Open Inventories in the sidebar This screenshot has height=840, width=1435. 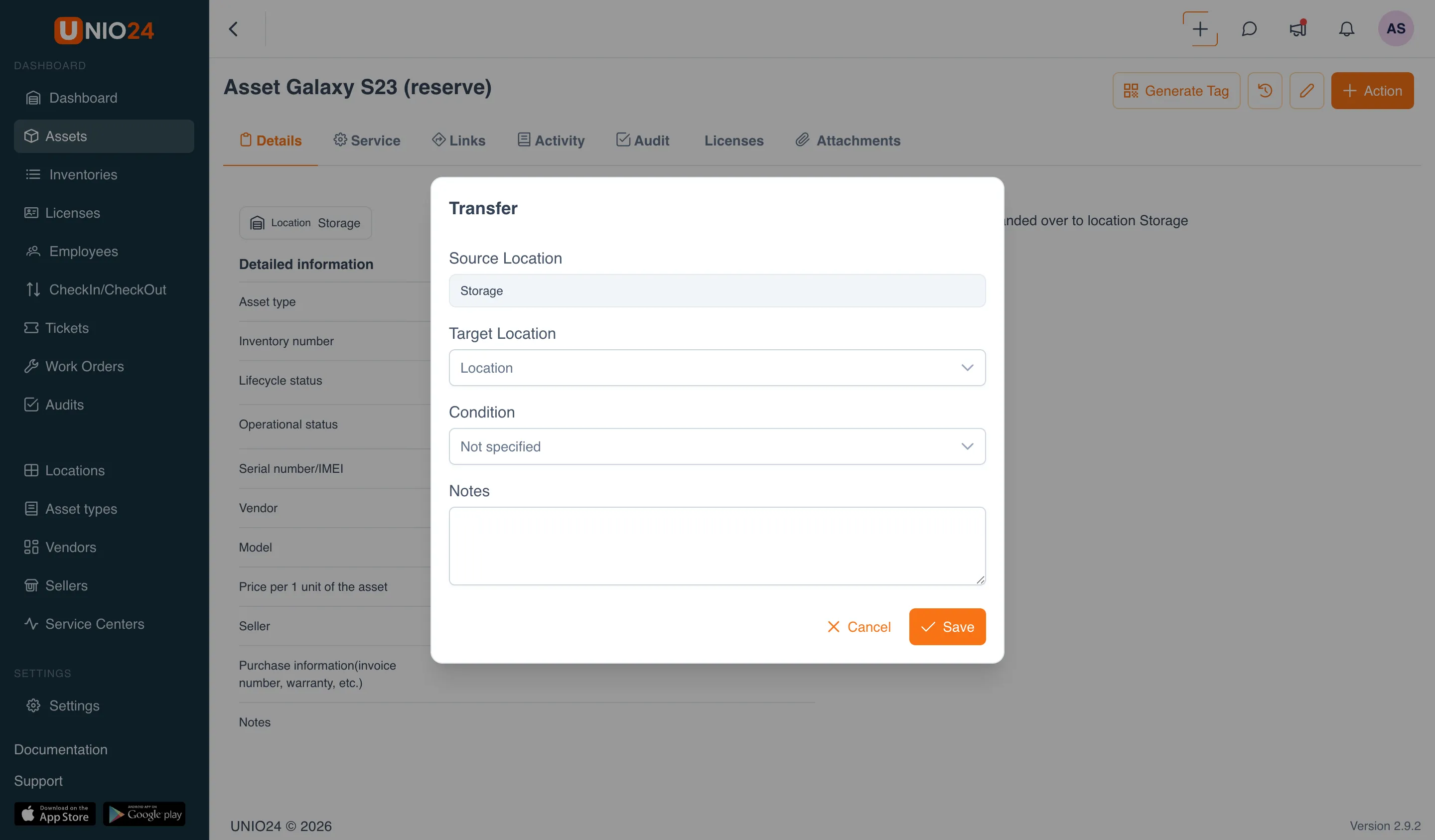point(104,174)
